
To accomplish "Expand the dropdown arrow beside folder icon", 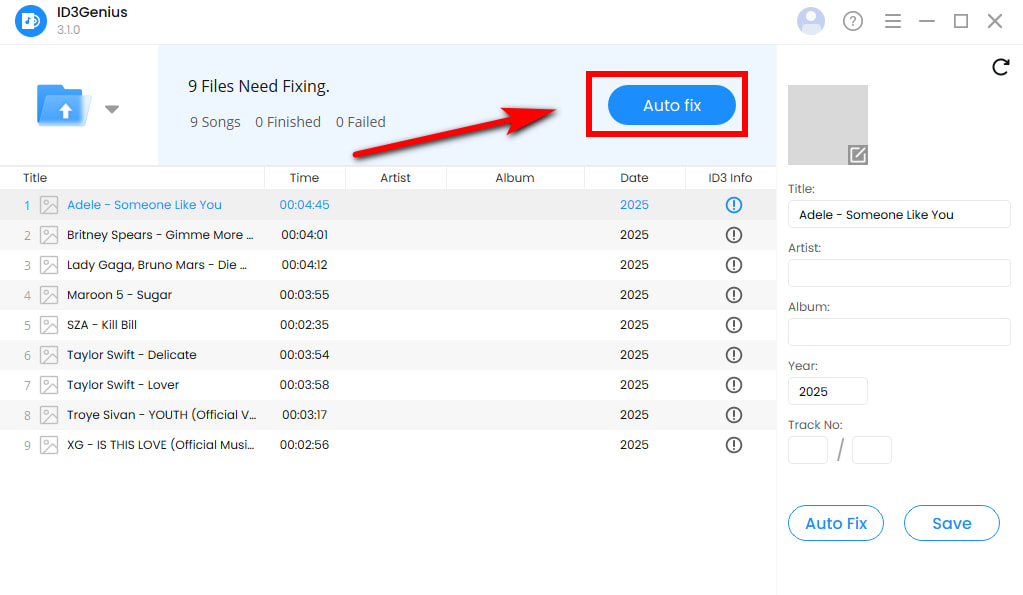I will pos(112,109).
